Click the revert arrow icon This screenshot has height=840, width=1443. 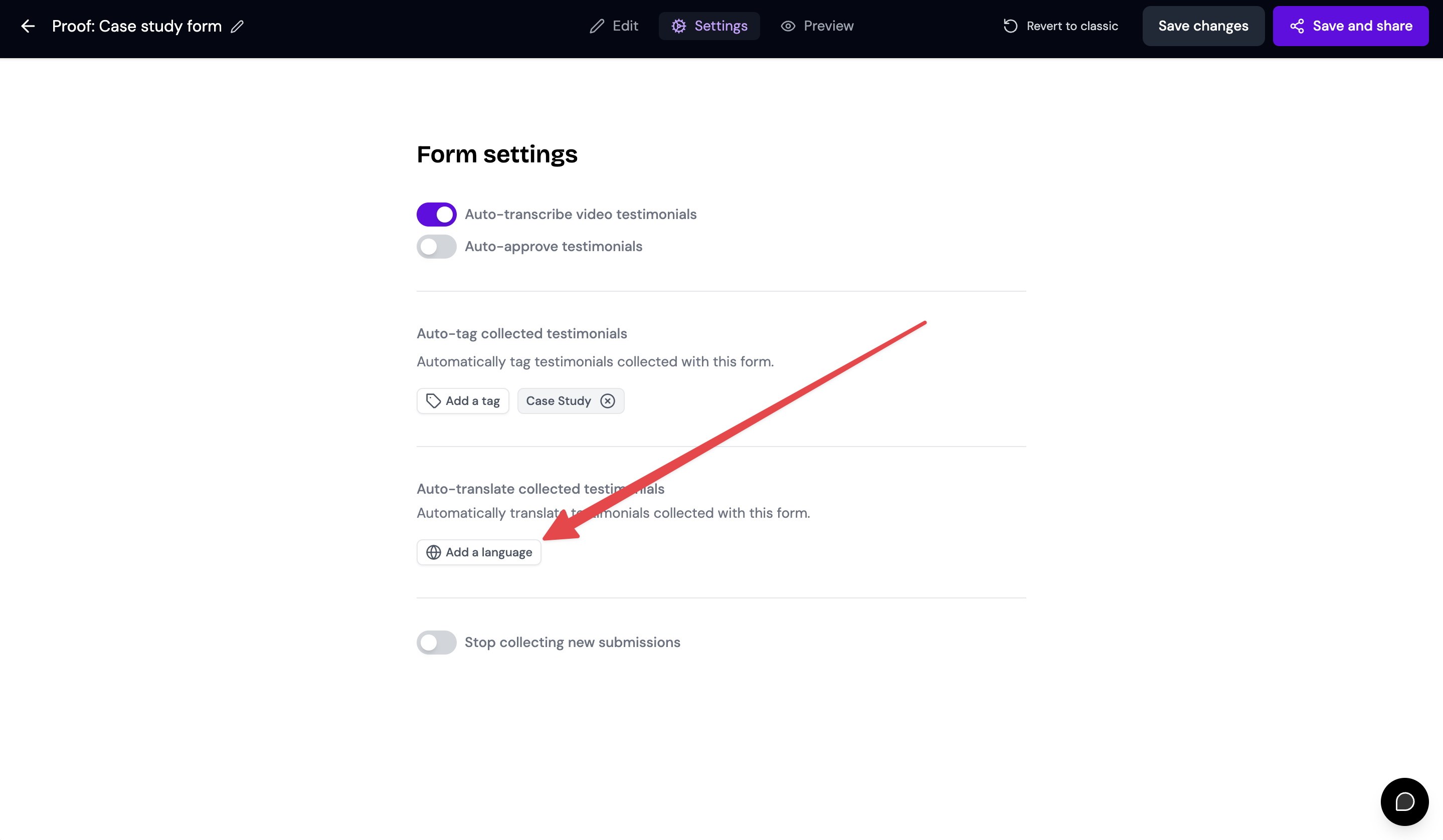(1011, 26)
